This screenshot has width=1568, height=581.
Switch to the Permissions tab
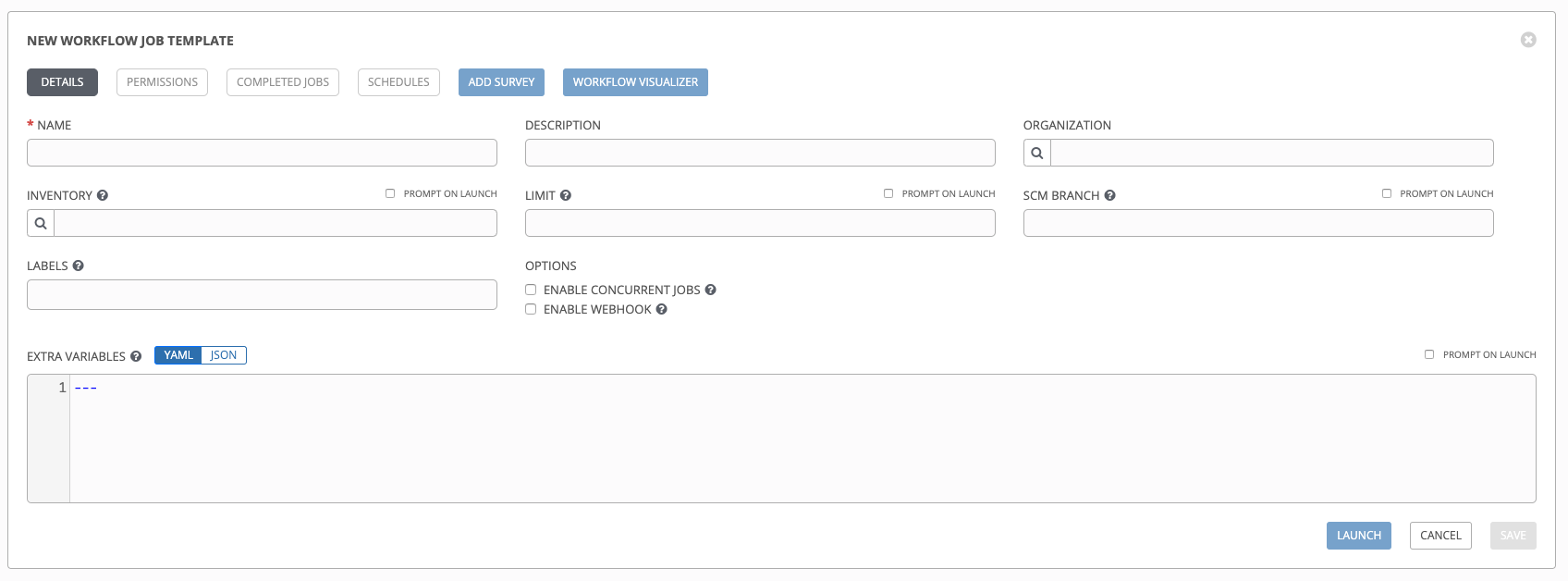(162, 82)
